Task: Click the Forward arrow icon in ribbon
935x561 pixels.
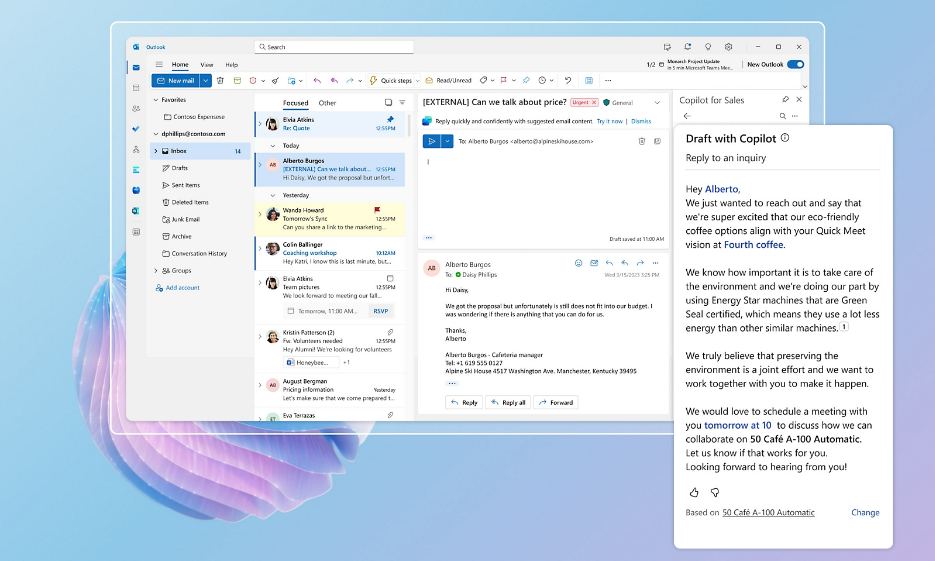Action: (350, 80)
